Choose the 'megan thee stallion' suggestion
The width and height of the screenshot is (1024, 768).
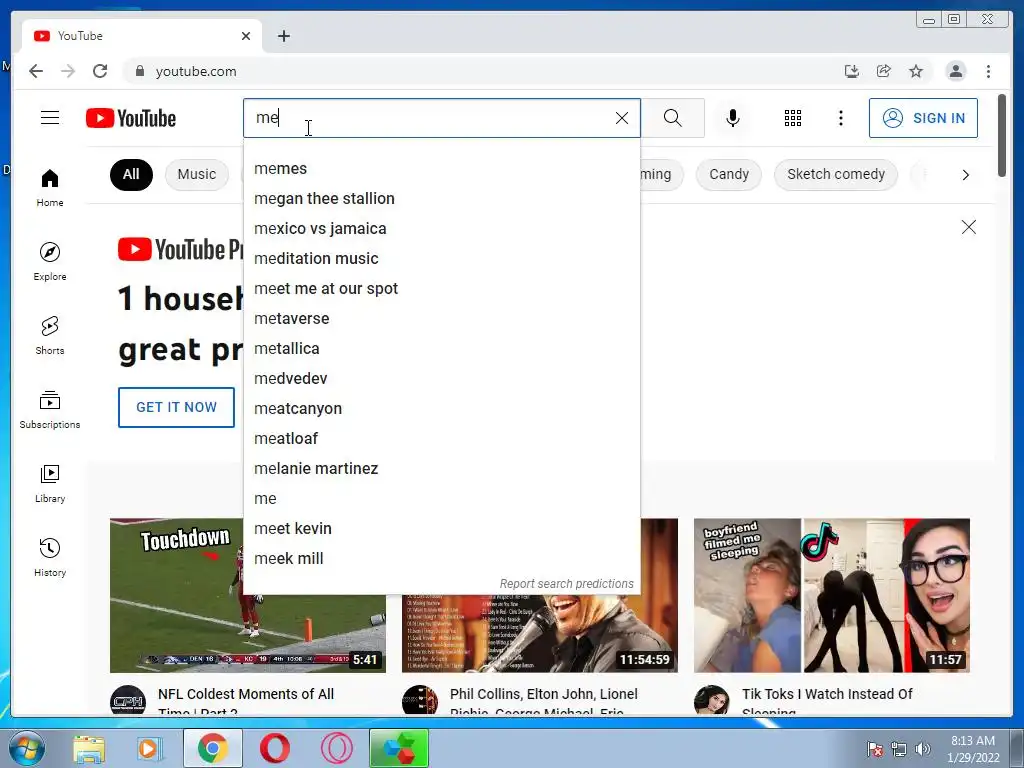pyautogui.click(x=442, y=199)
